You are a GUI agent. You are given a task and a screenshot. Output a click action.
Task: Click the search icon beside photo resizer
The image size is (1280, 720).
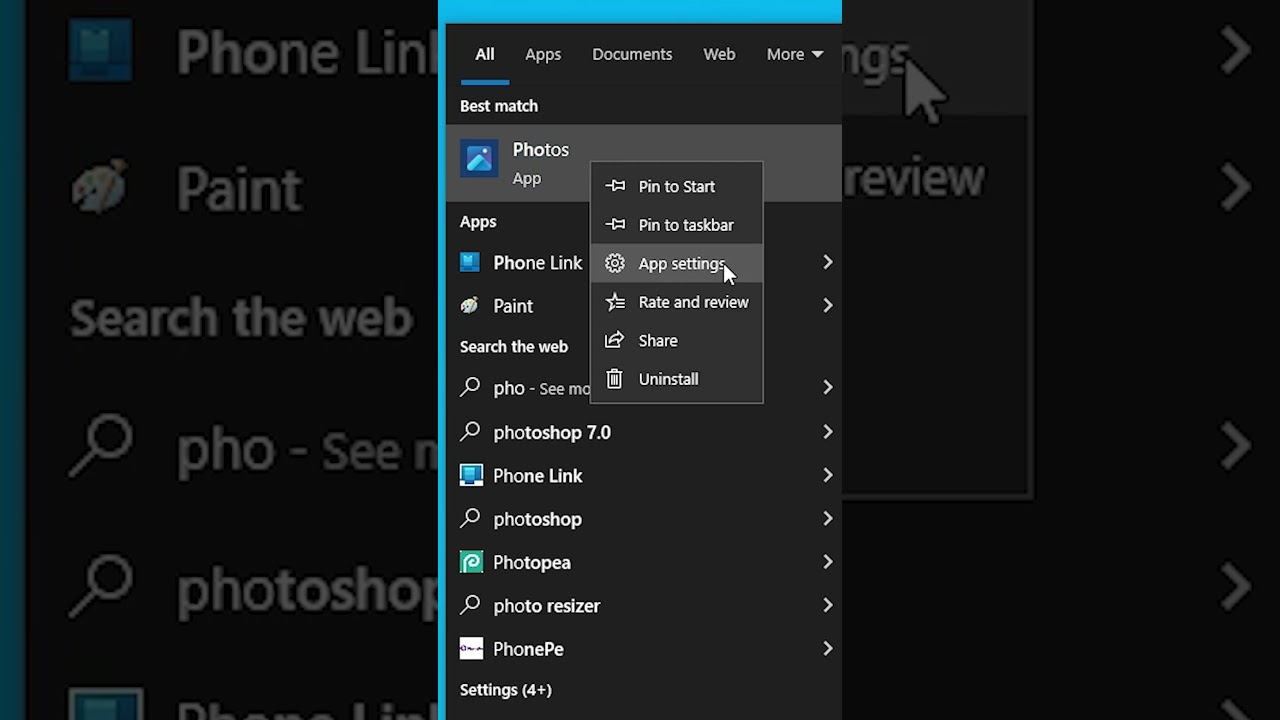[470, 605]
